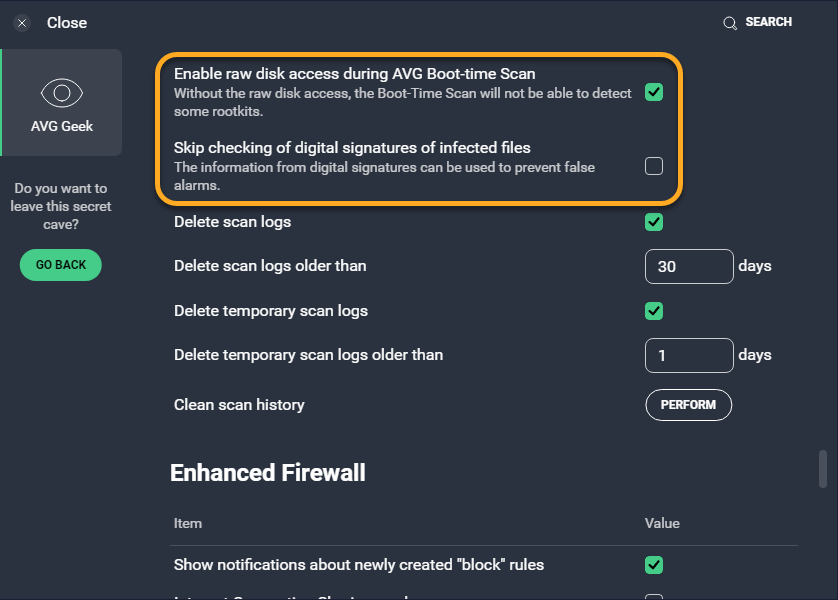Click the Close label at top left
Screen dimensions: 838x600
(x=67, y=23)
